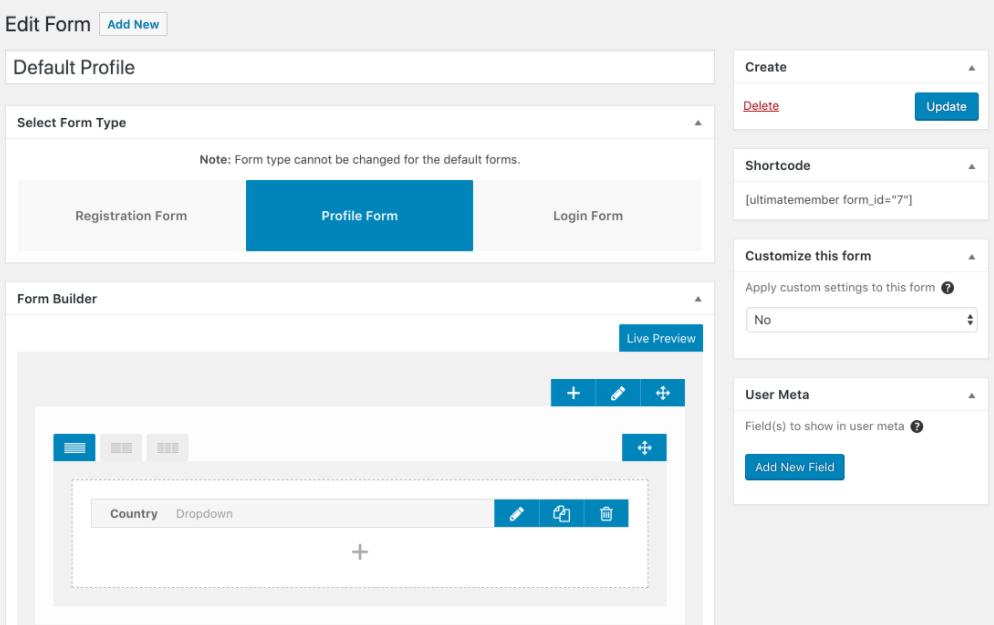Viewport: 994px width, 625px height.
Task: Collapse the Customize this form panel
Action: [x=972, y=257]
